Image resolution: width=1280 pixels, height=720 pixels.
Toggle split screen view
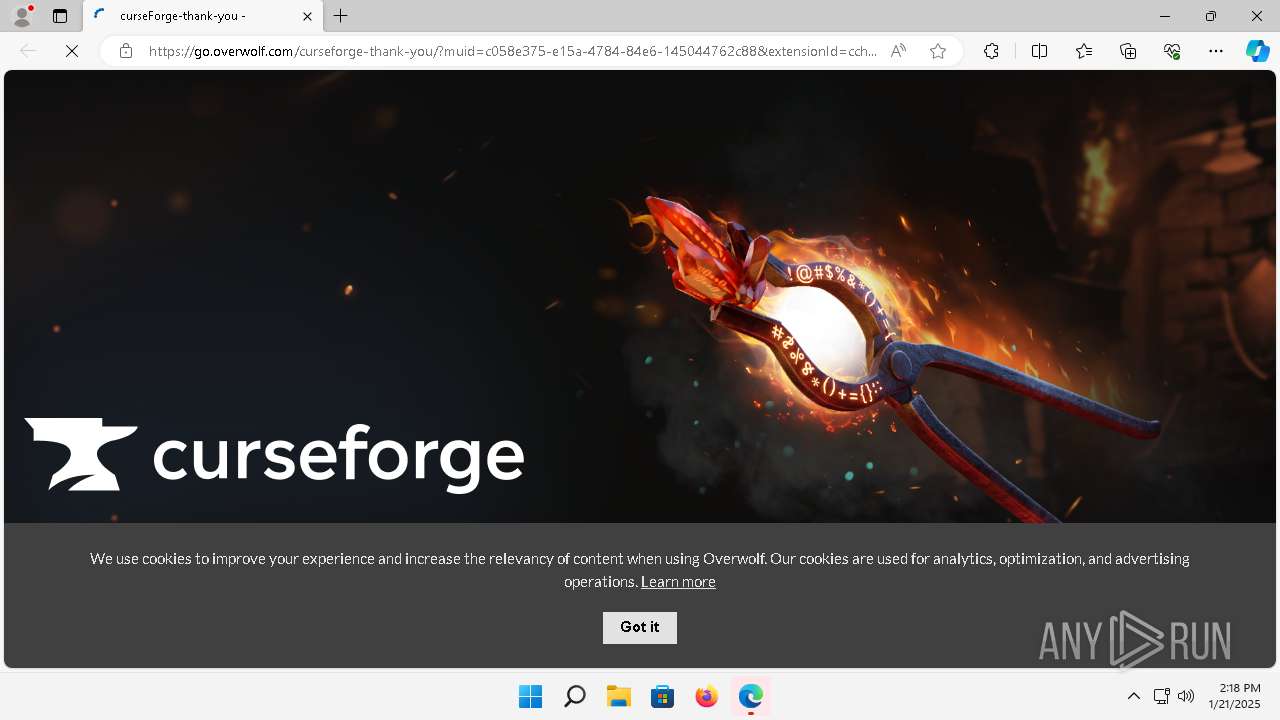(x=1039, y=51)
